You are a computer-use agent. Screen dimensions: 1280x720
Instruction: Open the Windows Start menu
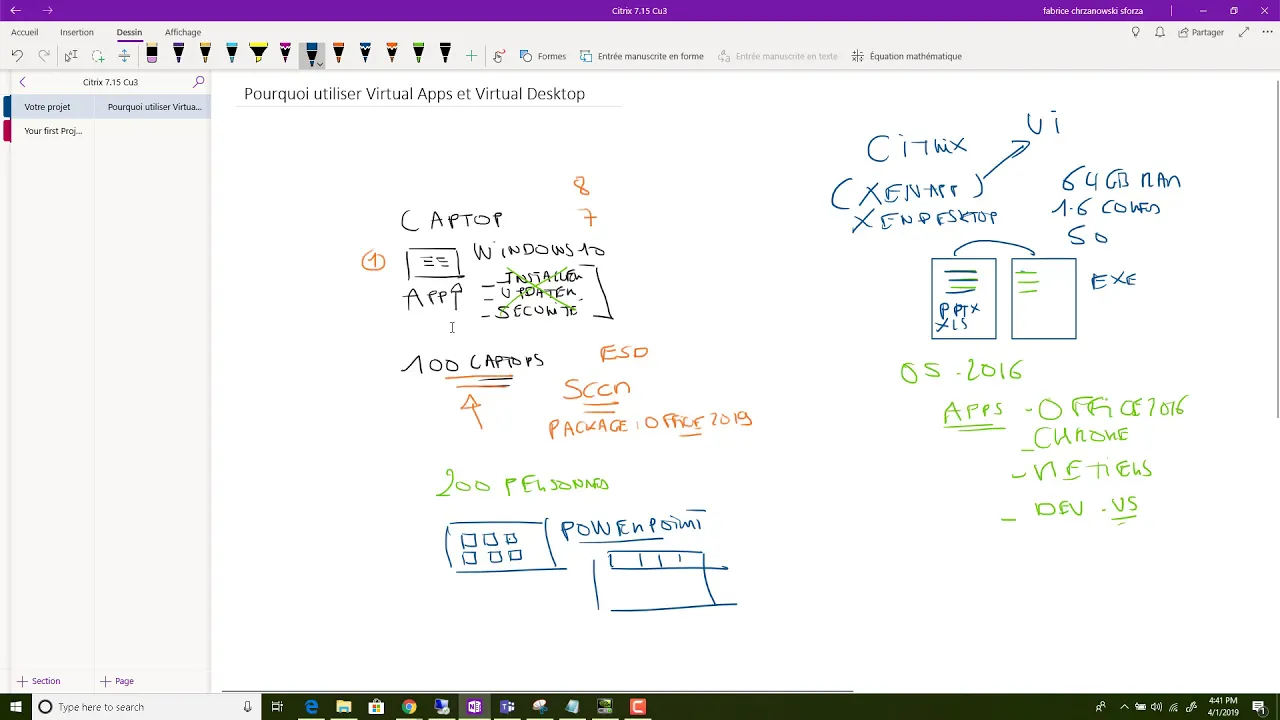tap(15, 707)
